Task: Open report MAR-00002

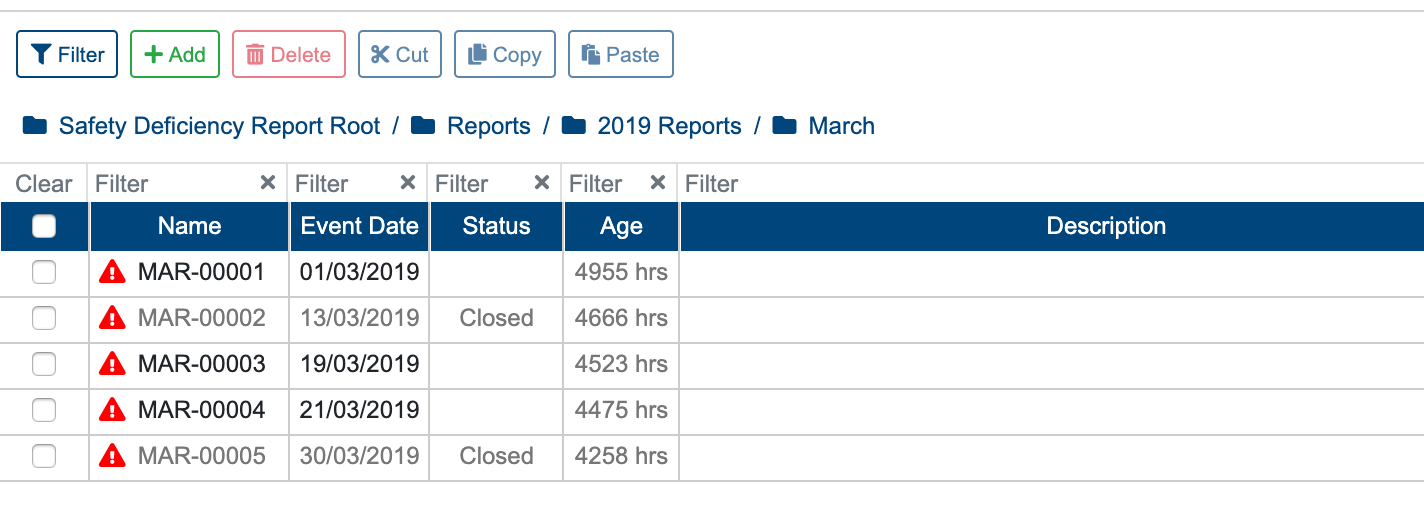Action: (202, 318)
